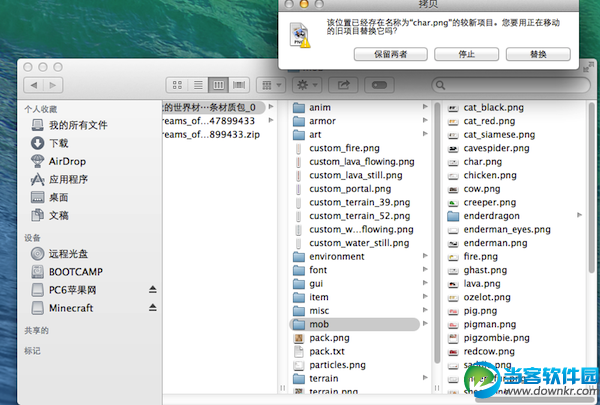Viewport: 600px width, 405px height.
Task: Open AirDrop in sidebar
Action: click(x=58, y=161)
